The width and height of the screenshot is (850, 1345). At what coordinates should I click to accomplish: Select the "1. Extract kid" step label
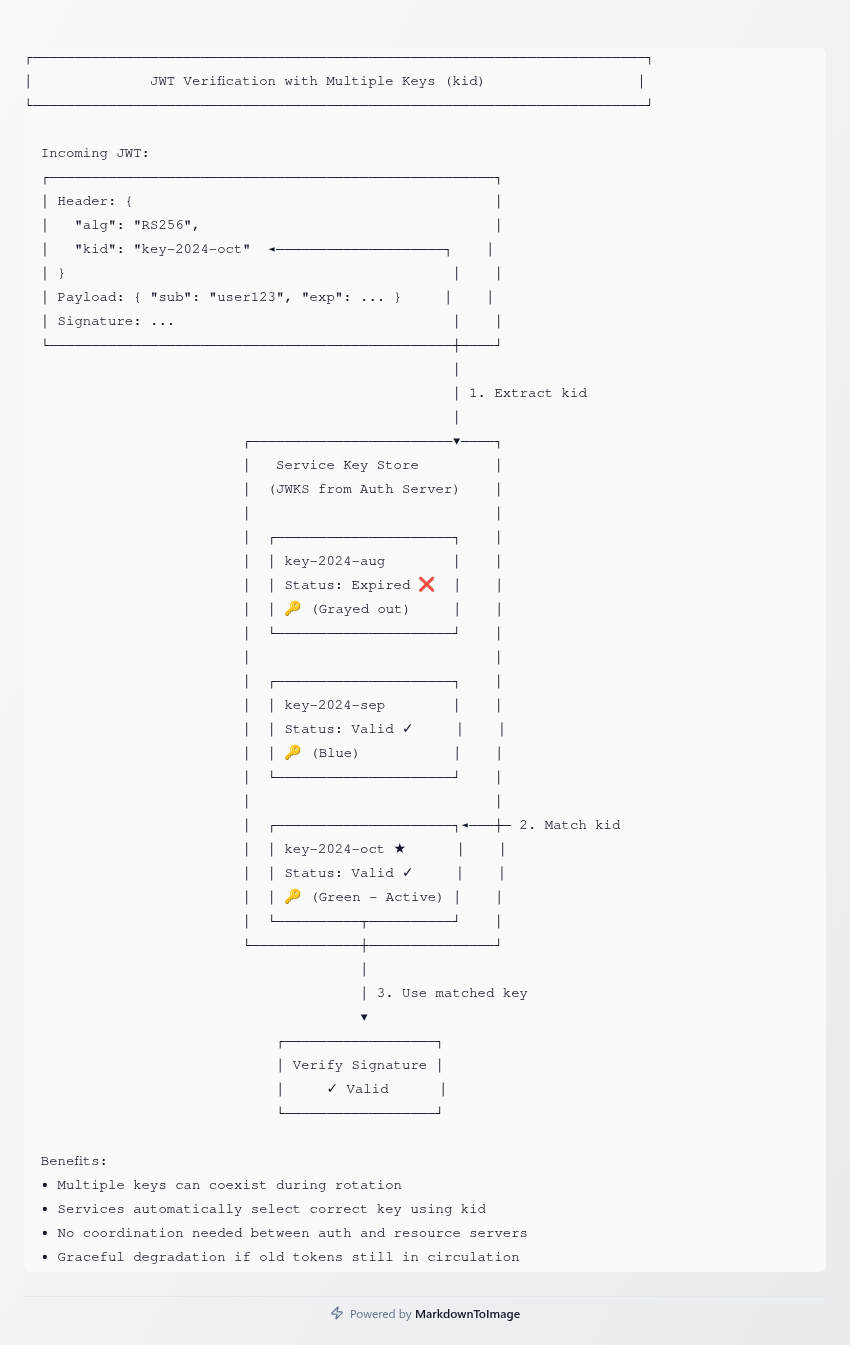point(528,393)
